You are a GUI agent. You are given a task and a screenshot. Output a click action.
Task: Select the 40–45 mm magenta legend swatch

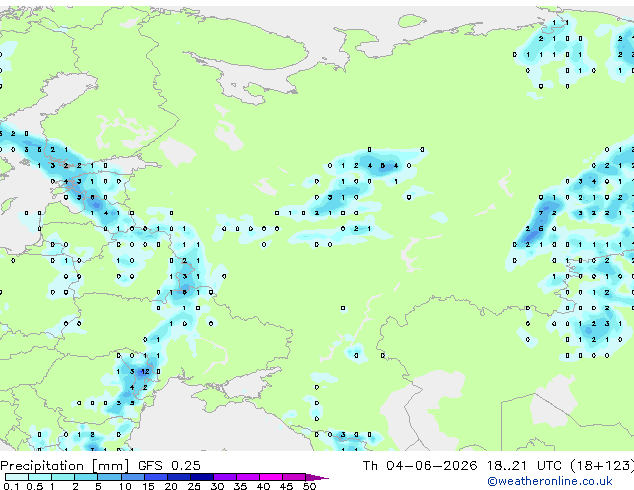click(271, 477)
